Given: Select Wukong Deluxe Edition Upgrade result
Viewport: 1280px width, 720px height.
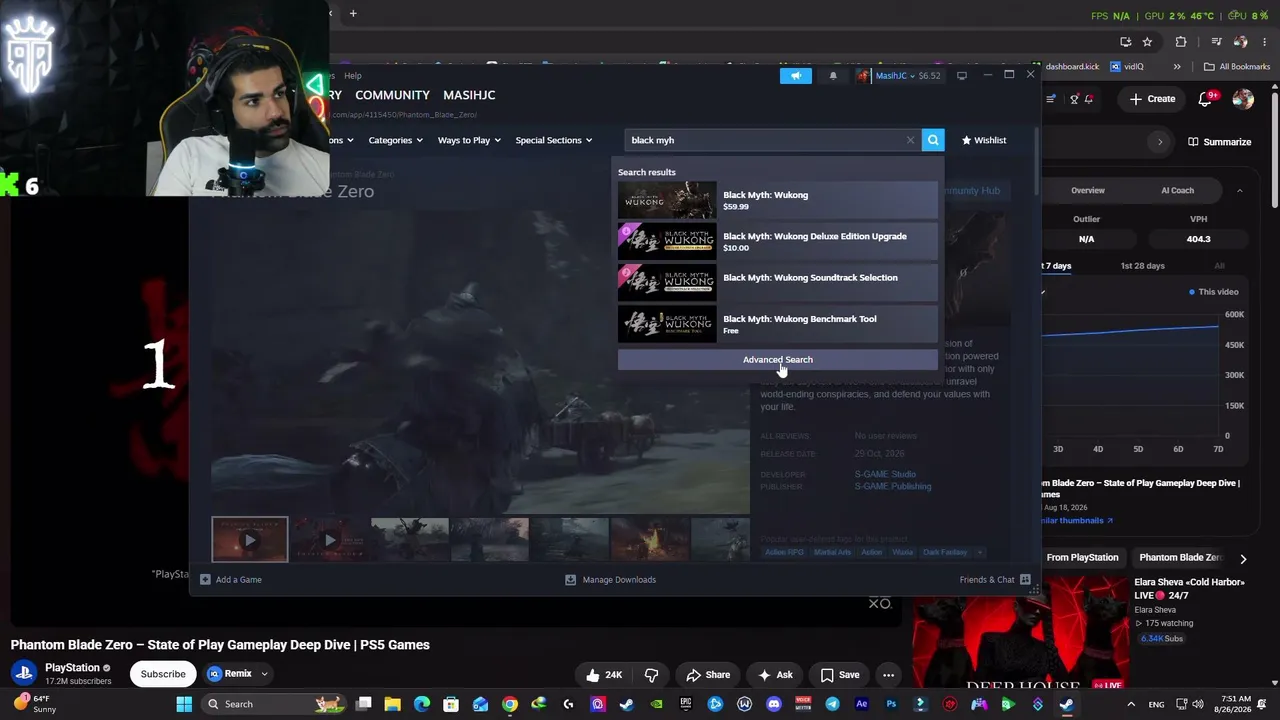Looking at the screenshot, I should (x=778, y=241).
